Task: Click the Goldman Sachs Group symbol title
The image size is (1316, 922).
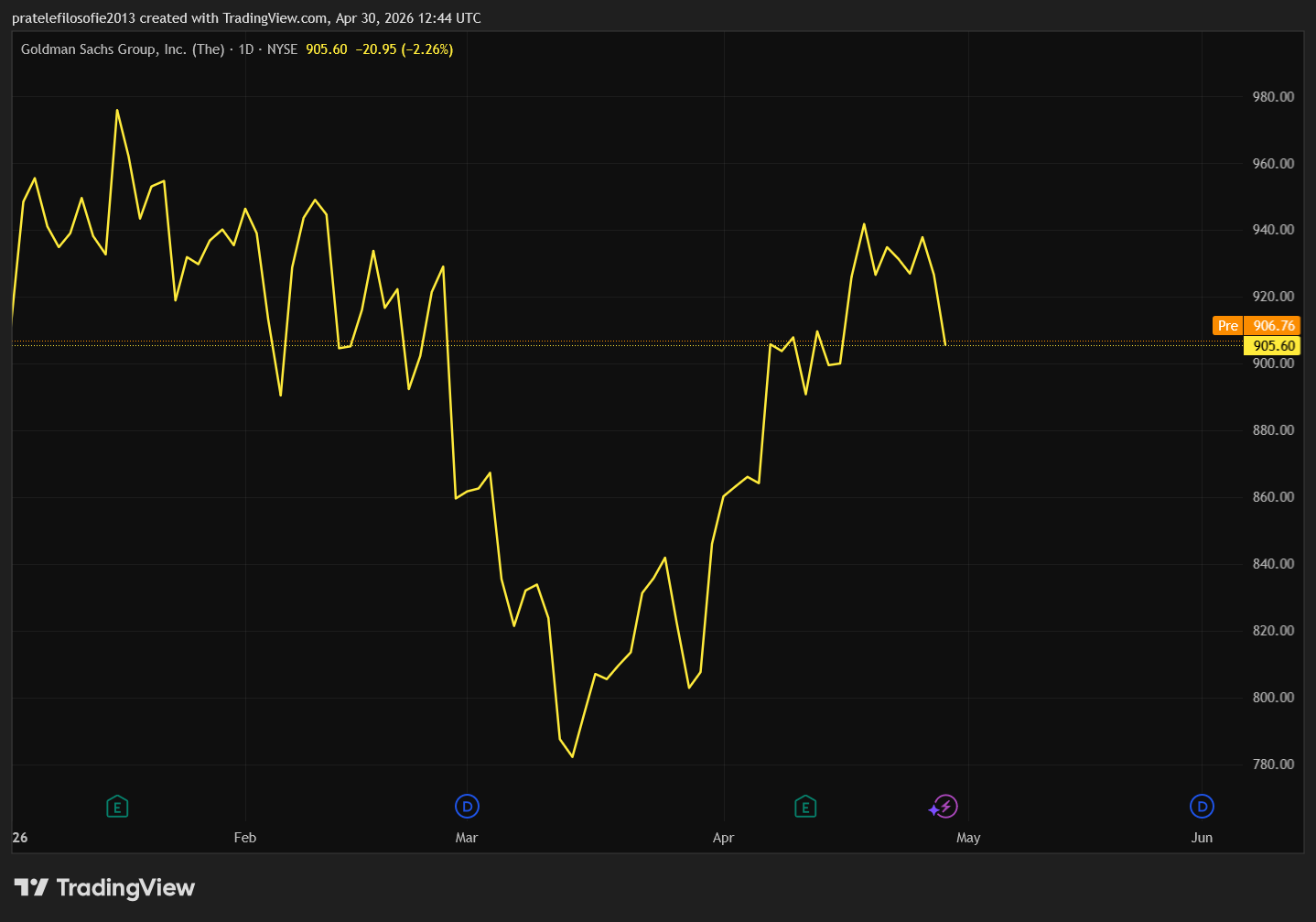Action: (x=123, y=49)
